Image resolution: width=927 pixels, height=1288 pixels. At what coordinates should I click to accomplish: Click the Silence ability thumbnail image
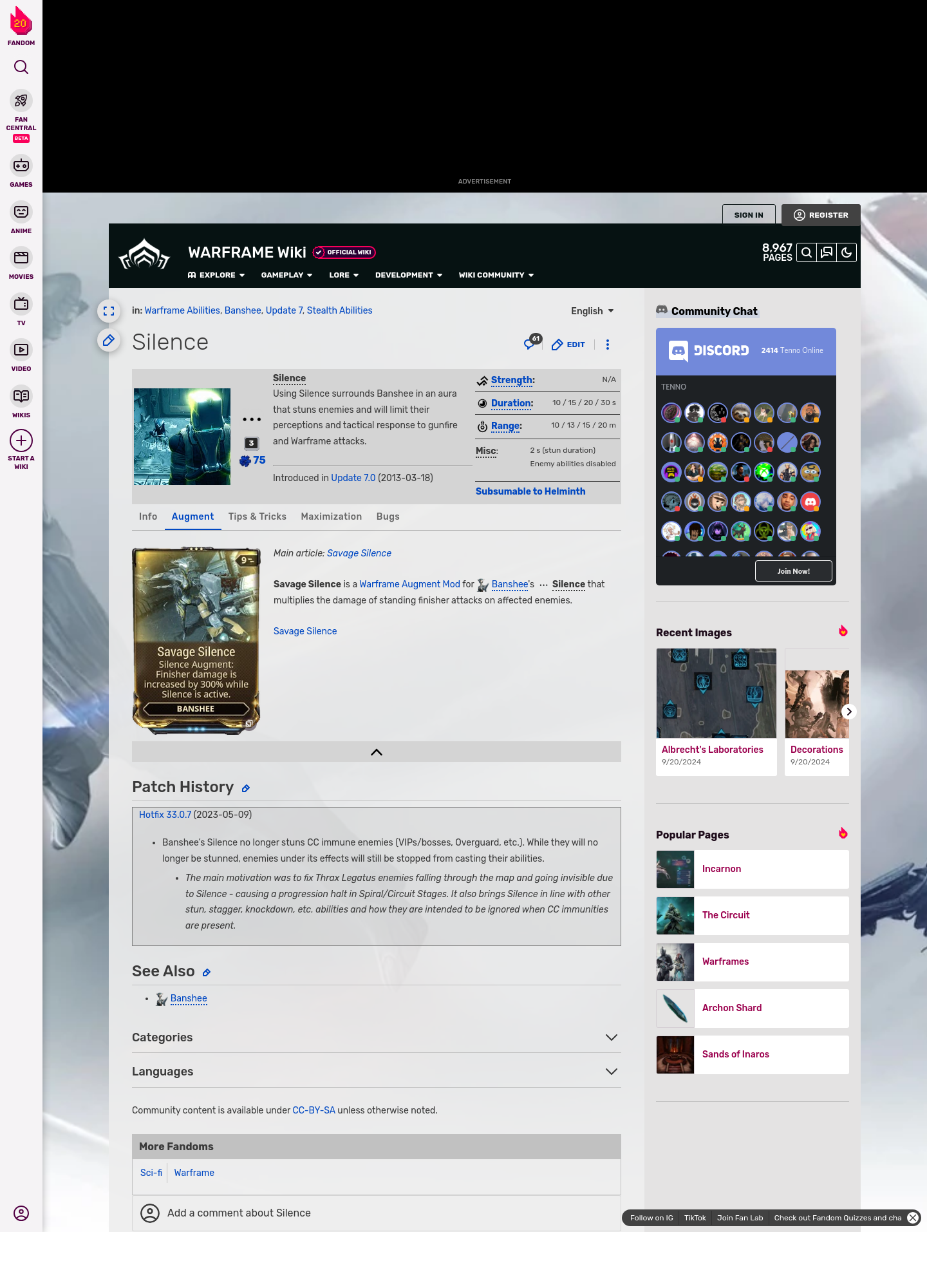[182, 437]
